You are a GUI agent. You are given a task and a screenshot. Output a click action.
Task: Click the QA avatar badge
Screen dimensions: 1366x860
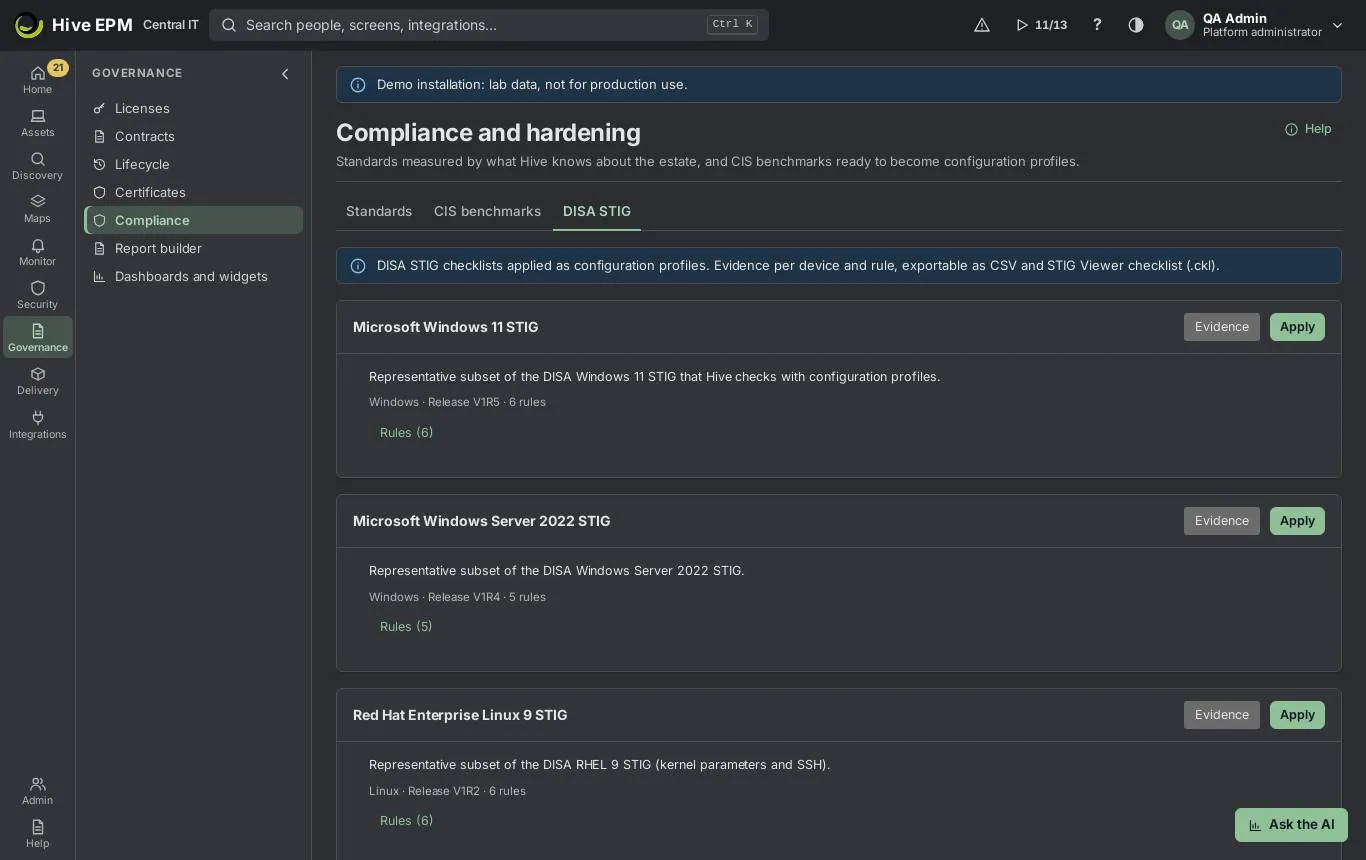click(x=1180, y=25)
